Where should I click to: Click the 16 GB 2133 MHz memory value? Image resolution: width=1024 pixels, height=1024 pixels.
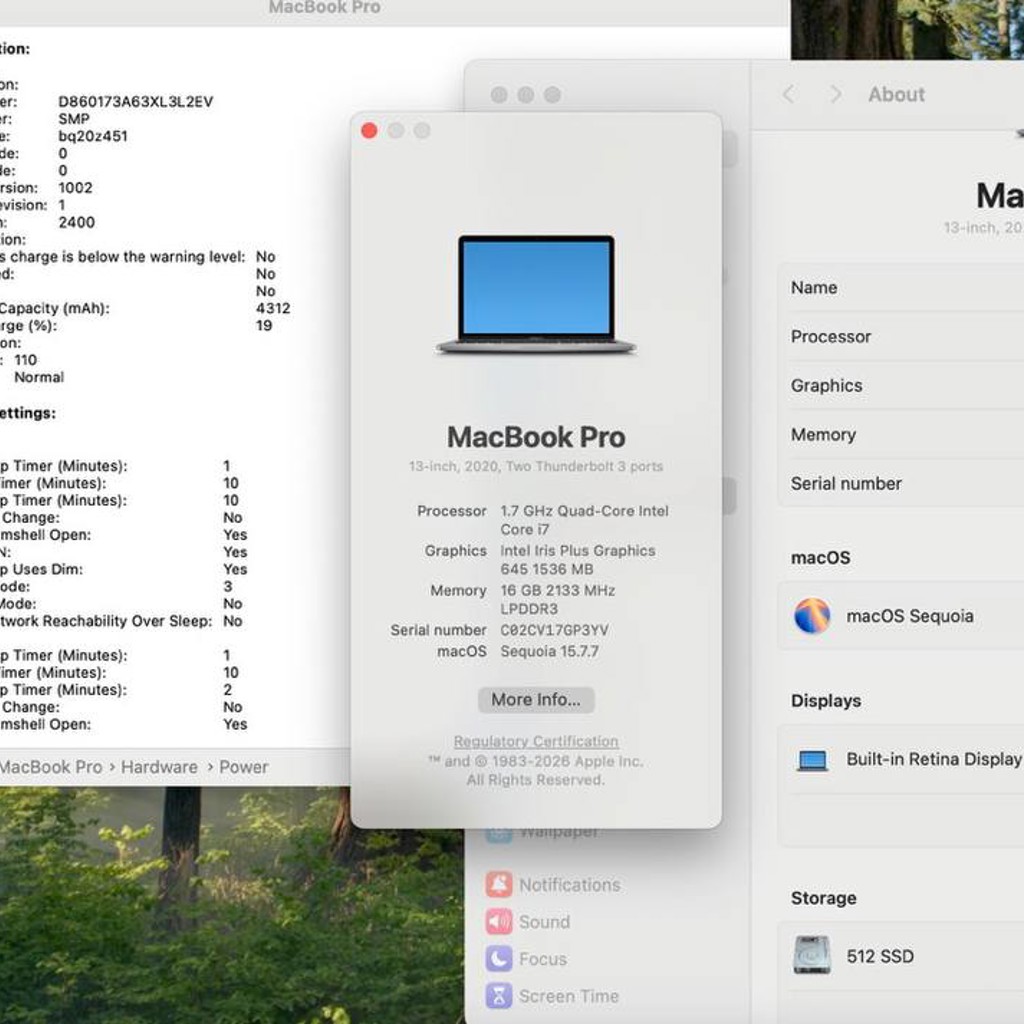[x=558, y=600]
